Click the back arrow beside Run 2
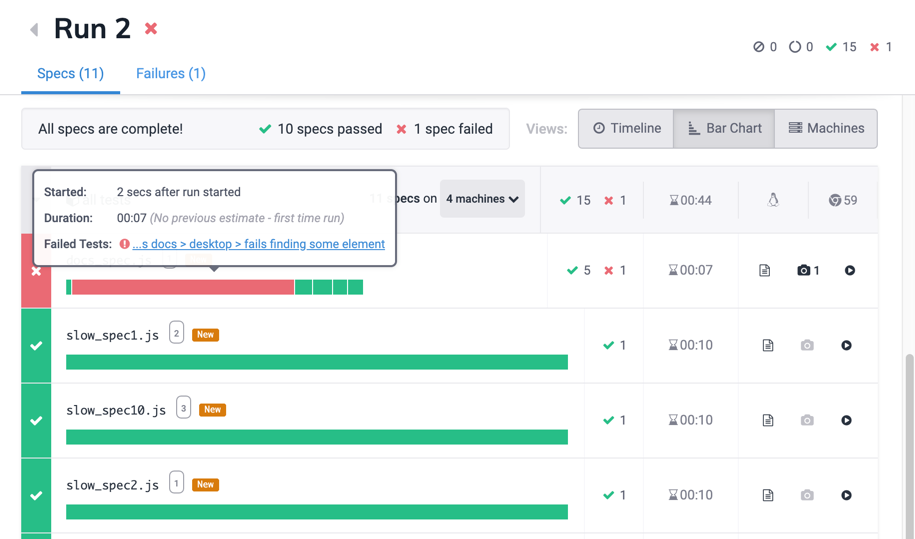 [x=34, y=30]
